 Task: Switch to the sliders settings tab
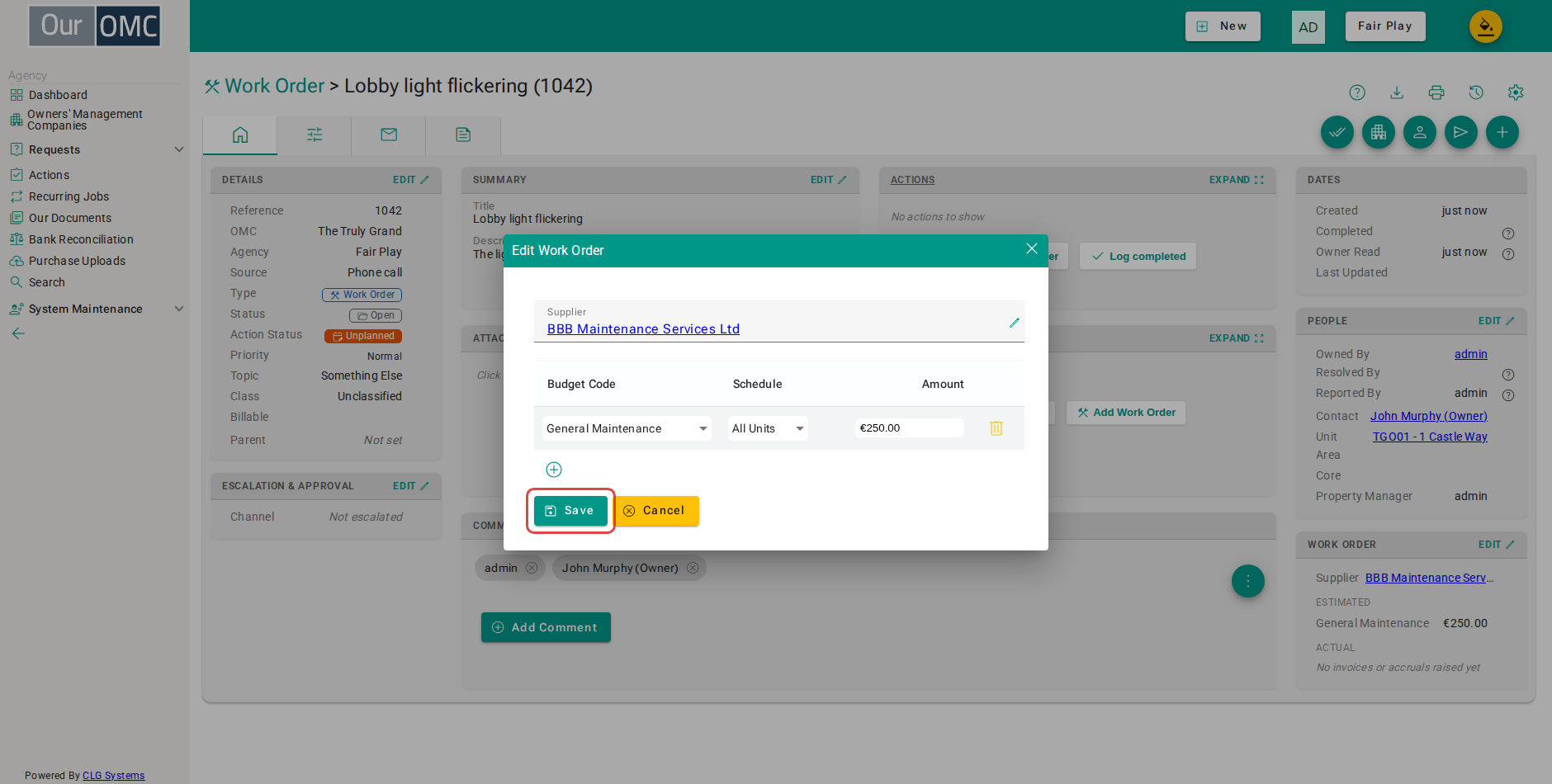pos(315,135)
